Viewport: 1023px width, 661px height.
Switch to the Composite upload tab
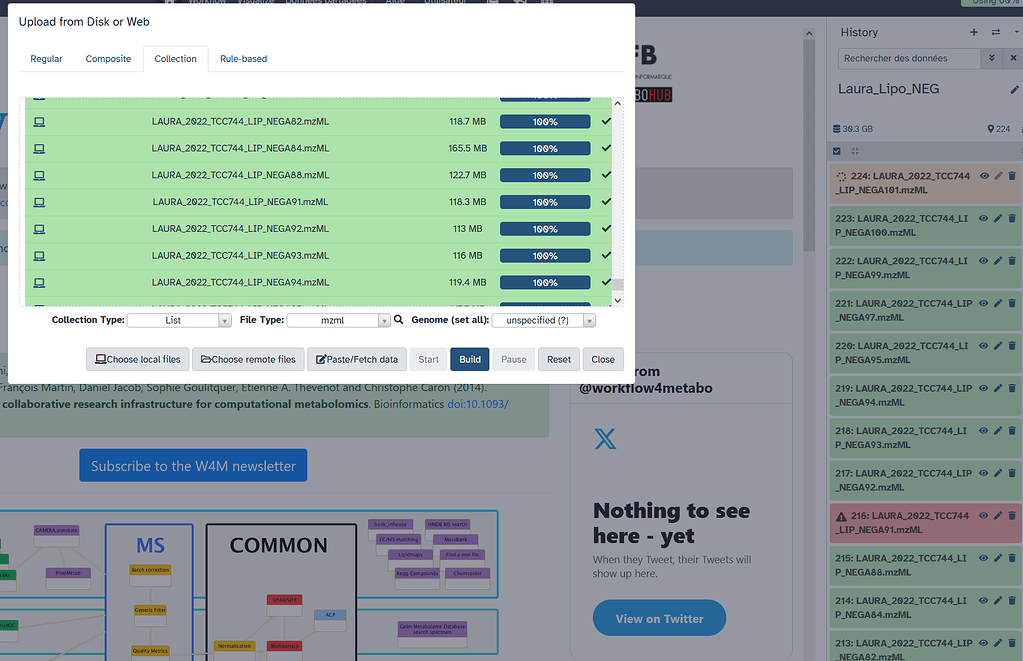108,58
